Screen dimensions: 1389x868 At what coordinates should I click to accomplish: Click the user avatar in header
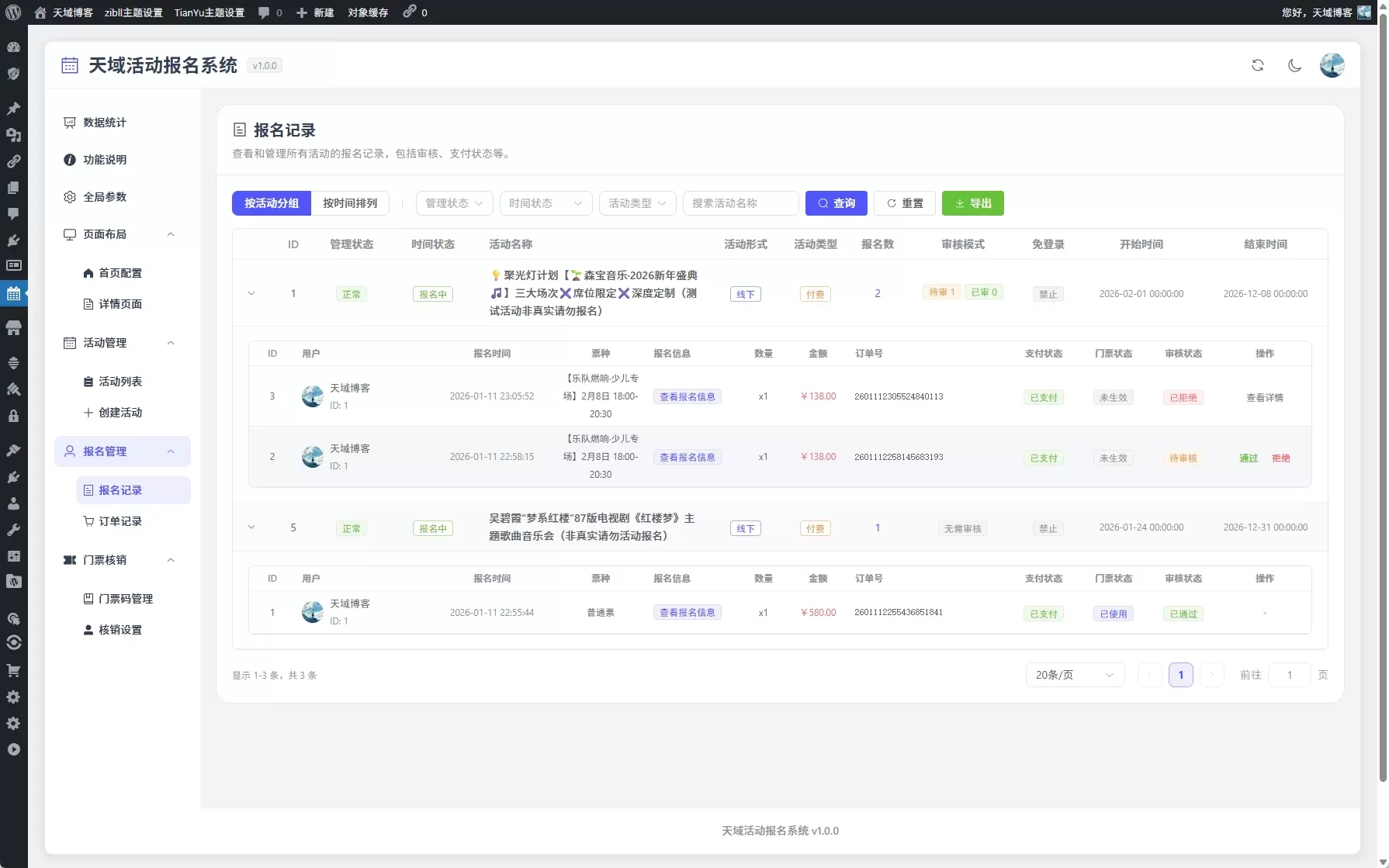(1332, 65)
